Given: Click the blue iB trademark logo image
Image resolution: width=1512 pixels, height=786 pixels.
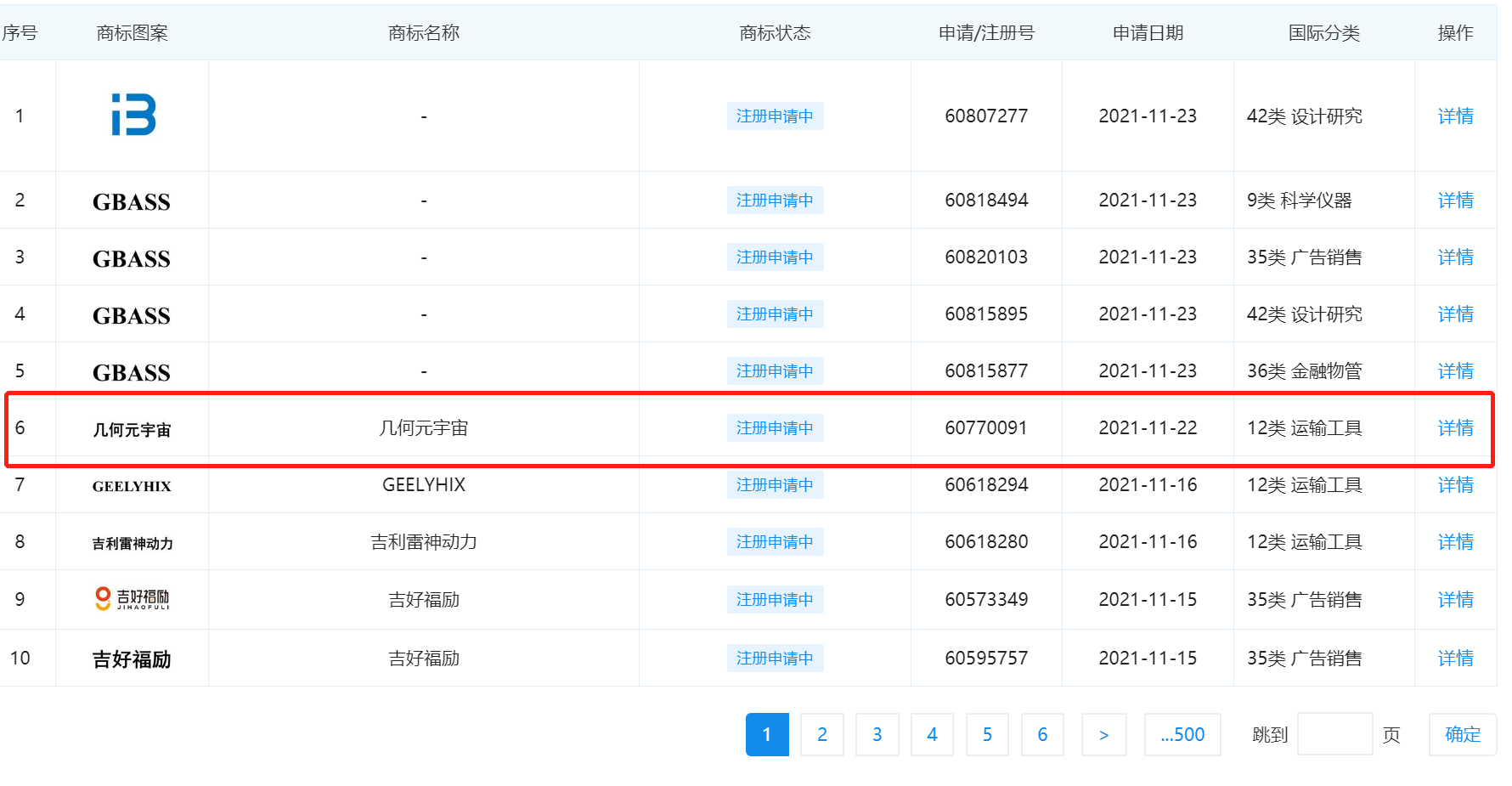Looking at the screenshot, I should click(133, 116).
